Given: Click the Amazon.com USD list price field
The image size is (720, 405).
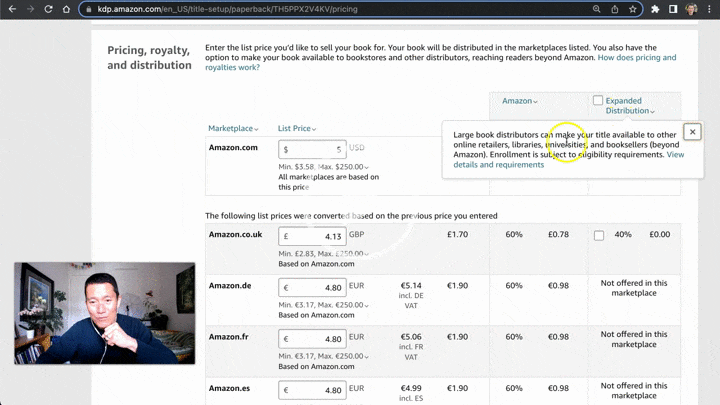Looking at the screenshot, I should pyautogui.click(x=312, y=149).
